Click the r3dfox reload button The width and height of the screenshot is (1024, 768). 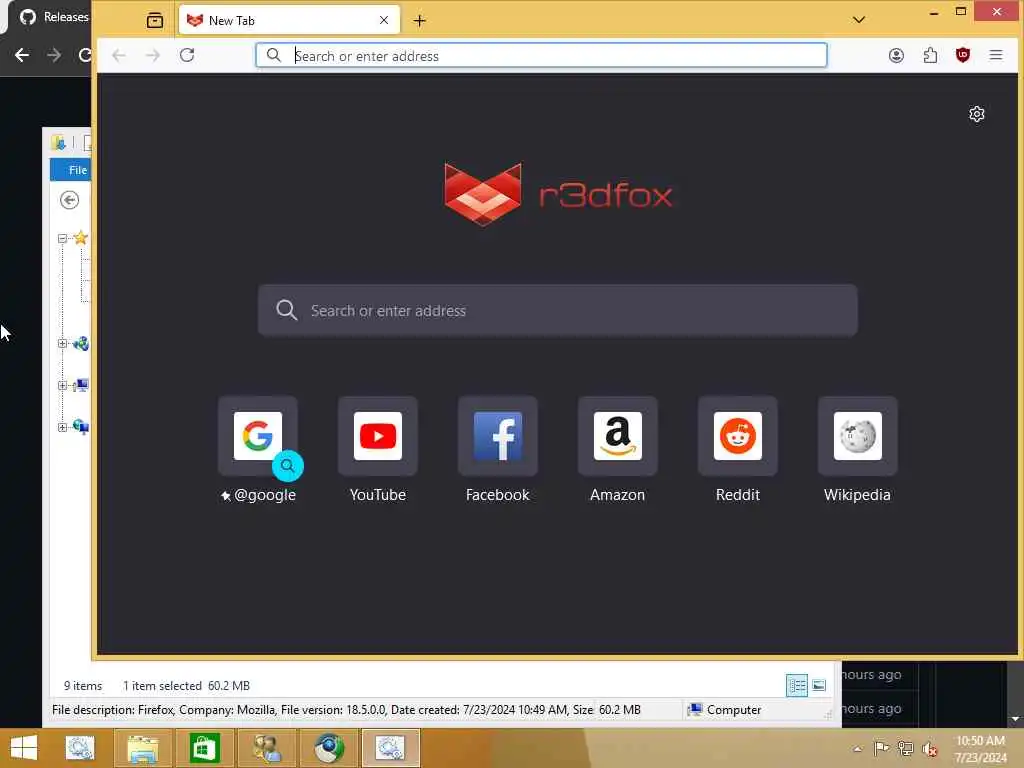pos(187,56)
